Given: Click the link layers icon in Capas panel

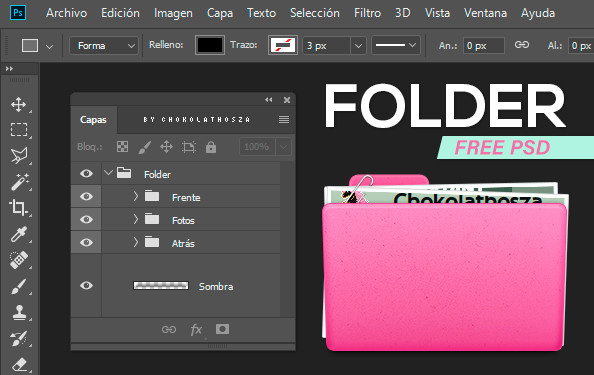Looking at the screenshot, I should [169, 330].
